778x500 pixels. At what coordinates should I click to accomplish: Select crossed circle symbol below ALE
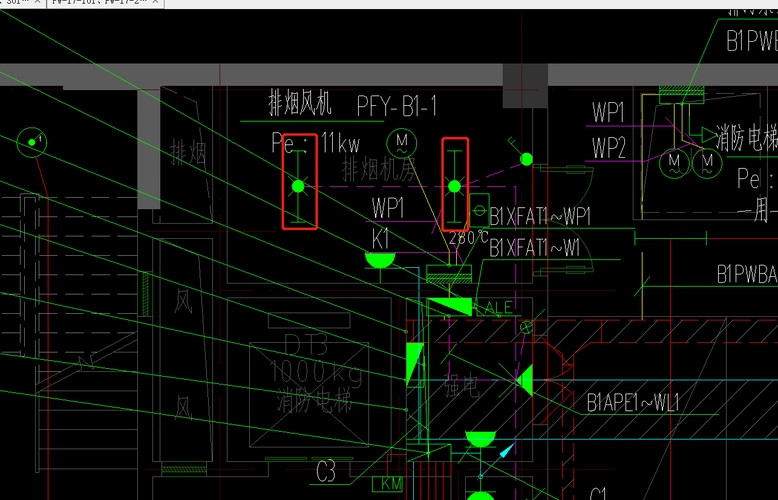[x=526, y=327]
